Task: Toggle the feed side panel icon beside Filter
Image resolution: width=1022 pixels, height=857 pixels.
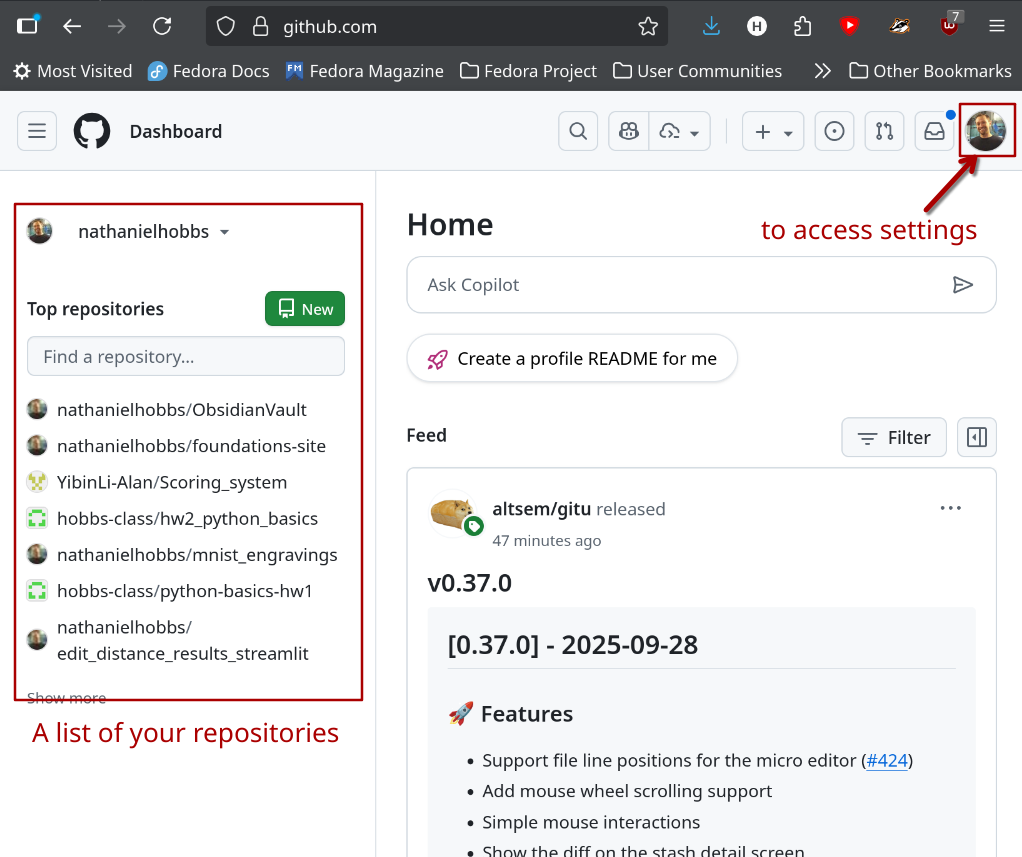Action: pyautogui.click(x=976, y=437)
